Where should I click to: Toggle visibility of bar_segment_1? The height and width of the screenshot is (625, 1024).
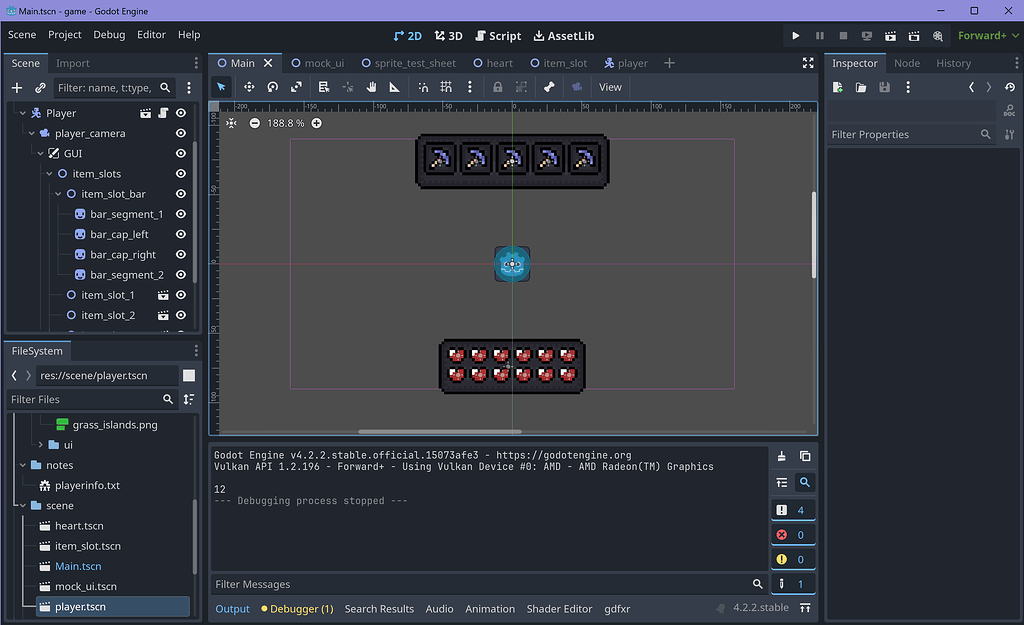tap(180, 214)
